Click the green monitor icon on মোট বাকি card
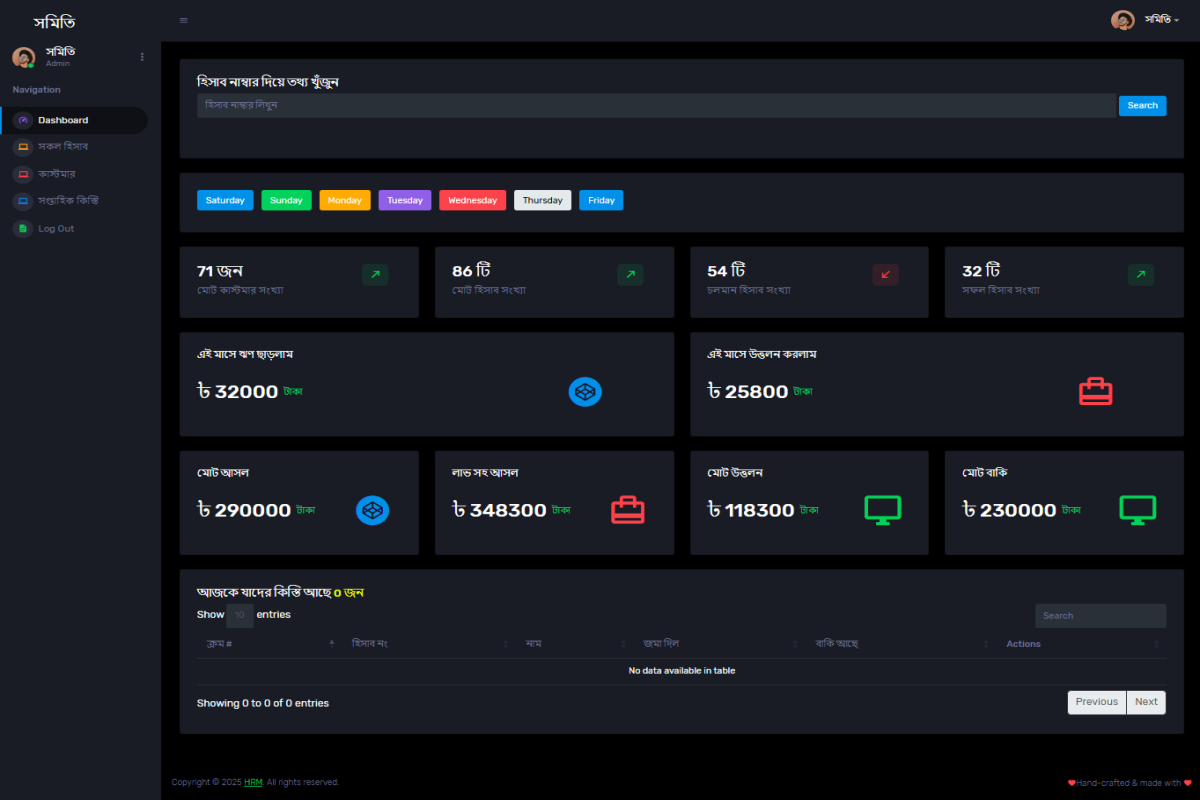This screenshot has height=800, width=1200. click(x=1138, y=509)
